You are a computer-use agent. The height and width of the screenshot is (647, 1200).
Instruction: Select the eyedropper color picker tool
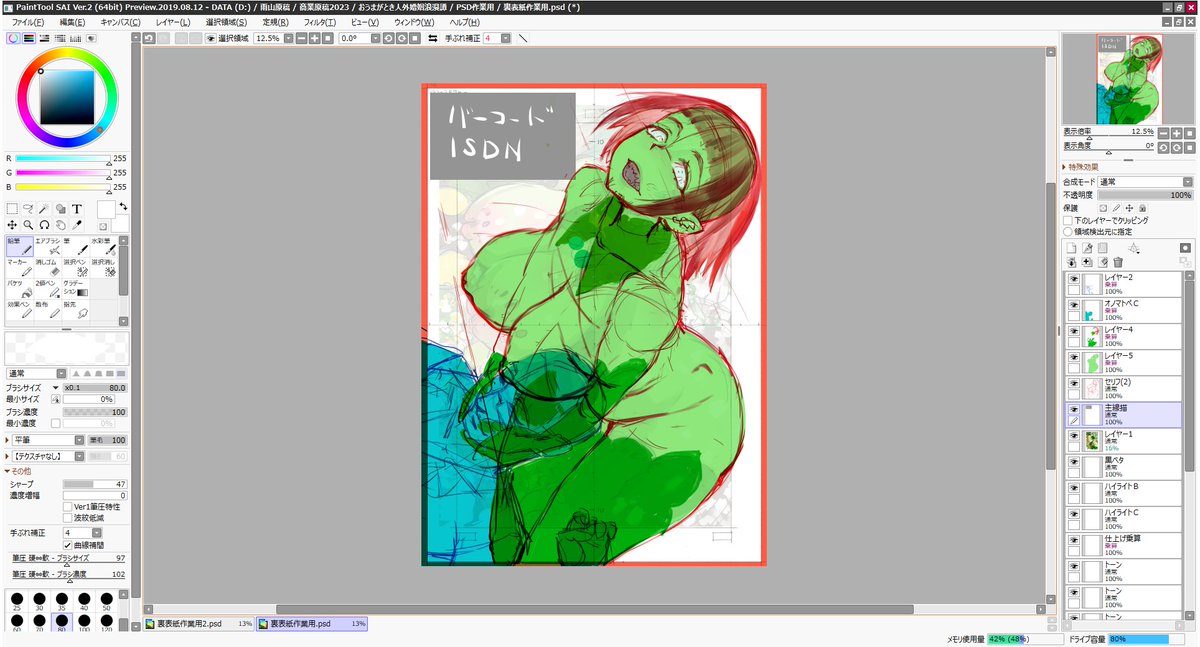(x=77, y=225)
